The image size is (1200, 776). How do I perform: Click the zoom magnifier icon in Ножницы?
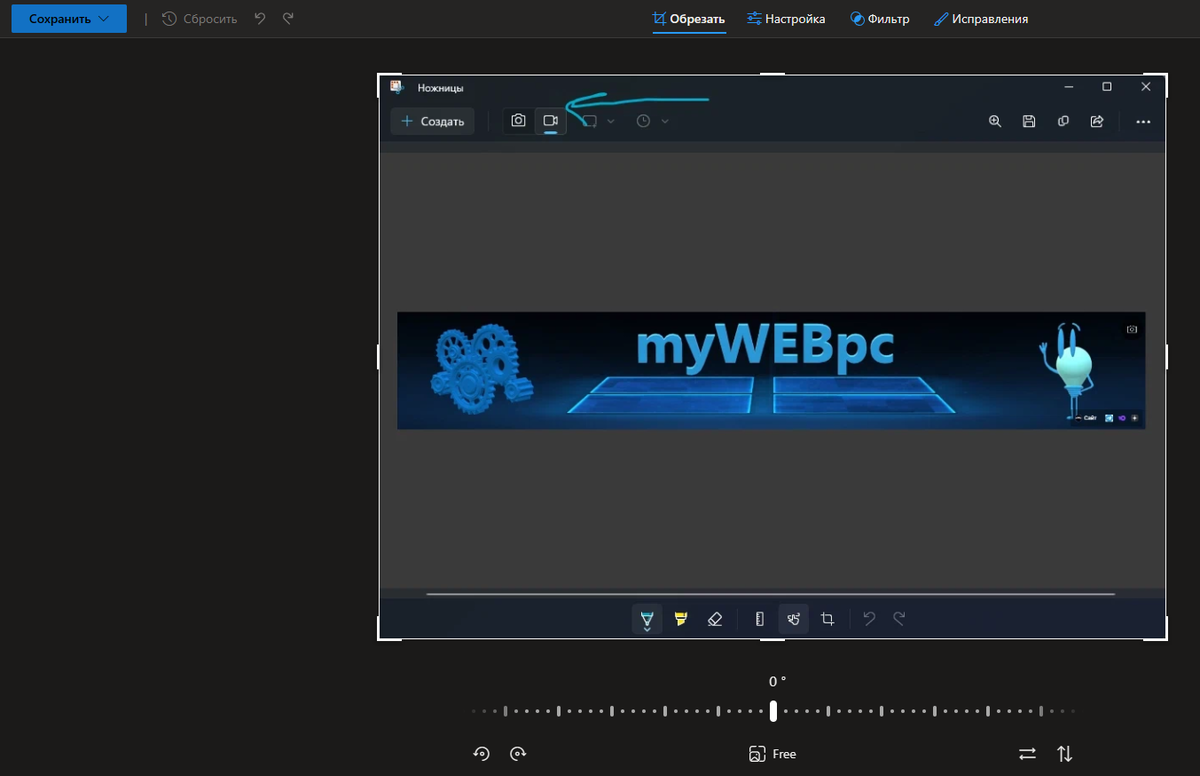(x=995, y=121)
